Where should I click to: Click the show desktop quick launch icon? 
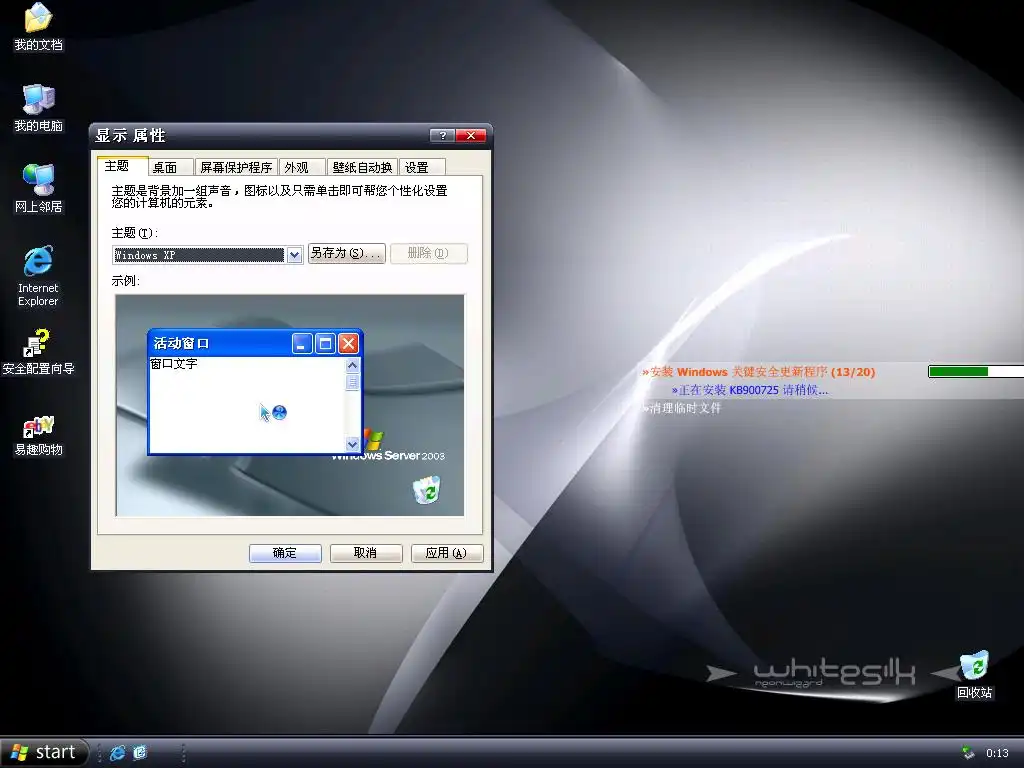point(140,753)
